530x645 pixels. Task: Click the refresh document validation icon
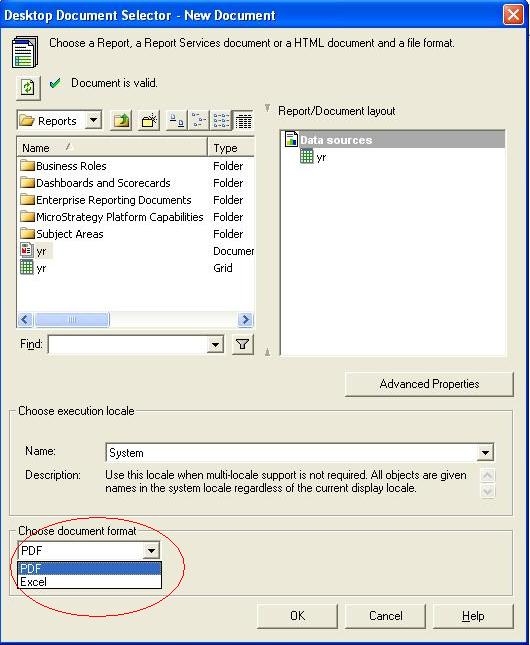[28, 88]
